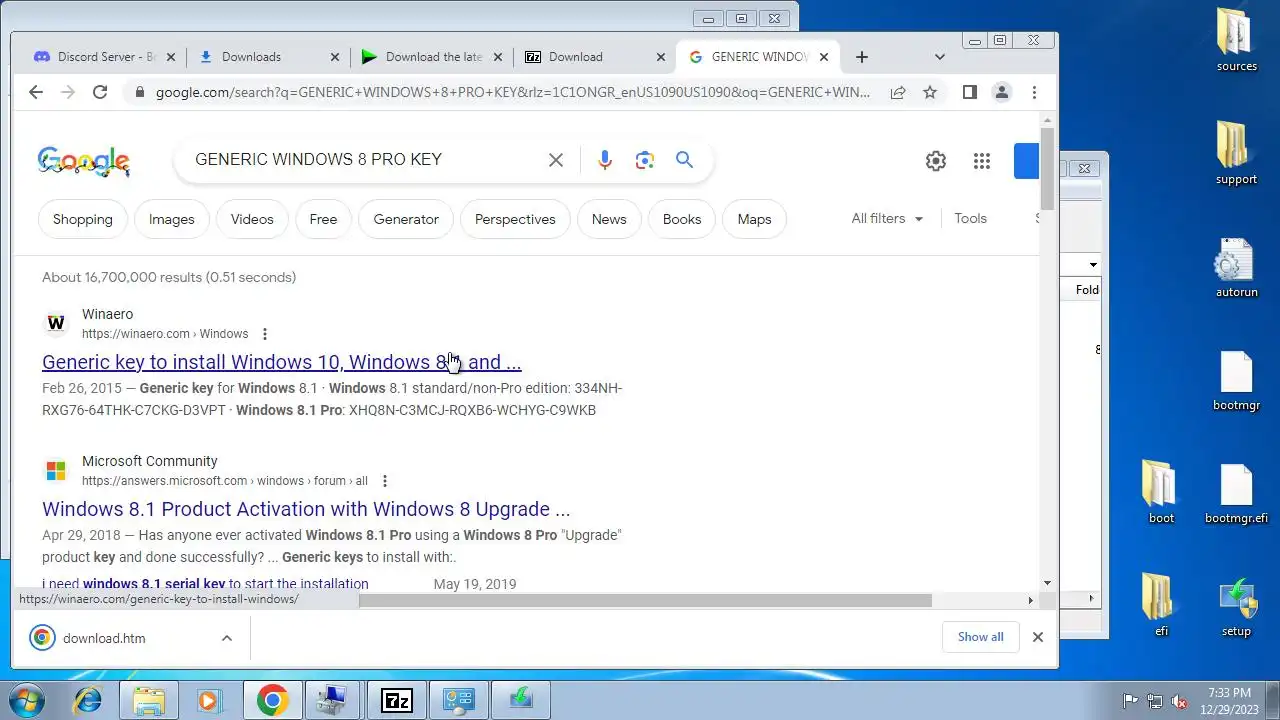Open the dropdown in the background window
This screenshot has width=1280, height=720.
click(1093, 265)
